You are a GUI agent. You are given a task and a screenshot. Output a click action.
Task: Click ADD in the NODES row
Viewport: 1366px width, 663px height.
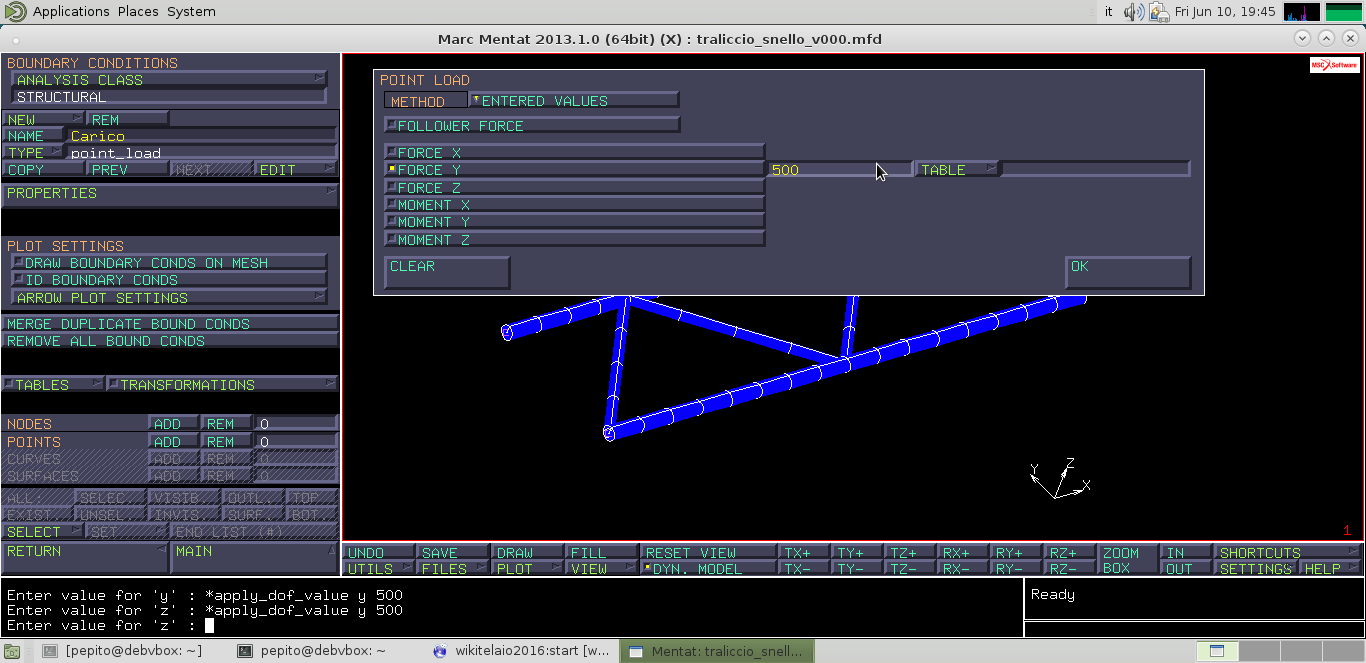click(173, 424)
